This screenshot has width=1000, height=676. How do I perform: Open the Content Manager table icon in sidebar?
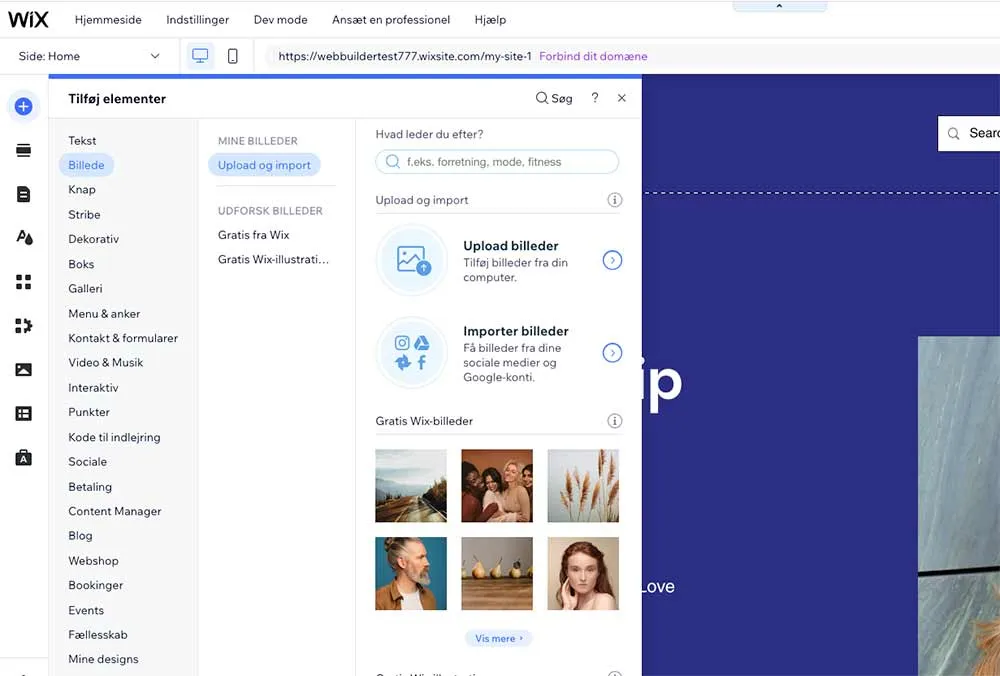coord(24,413)
